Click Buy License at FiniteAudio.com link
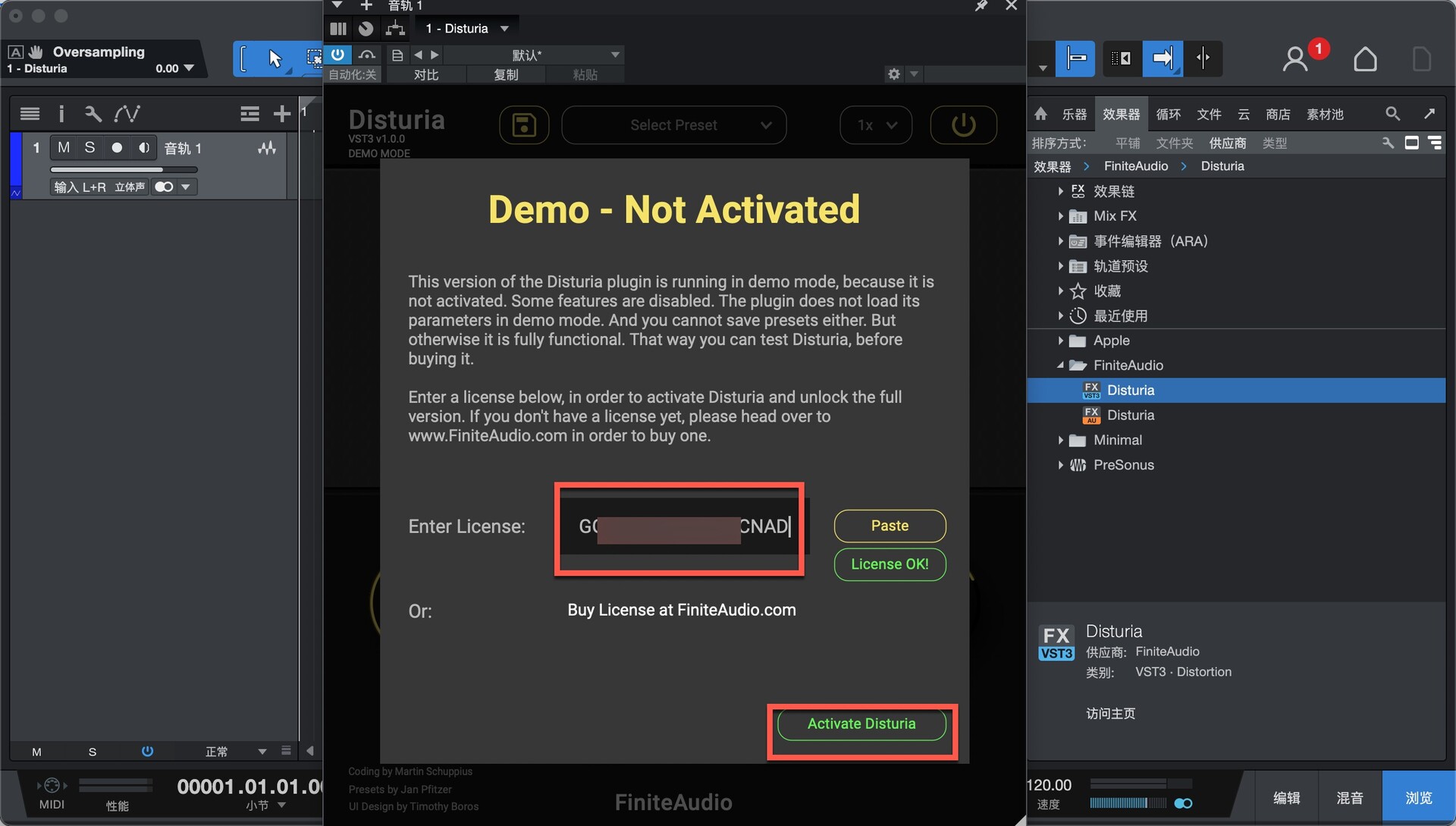1456x826 pixels. tap(681, 610)
